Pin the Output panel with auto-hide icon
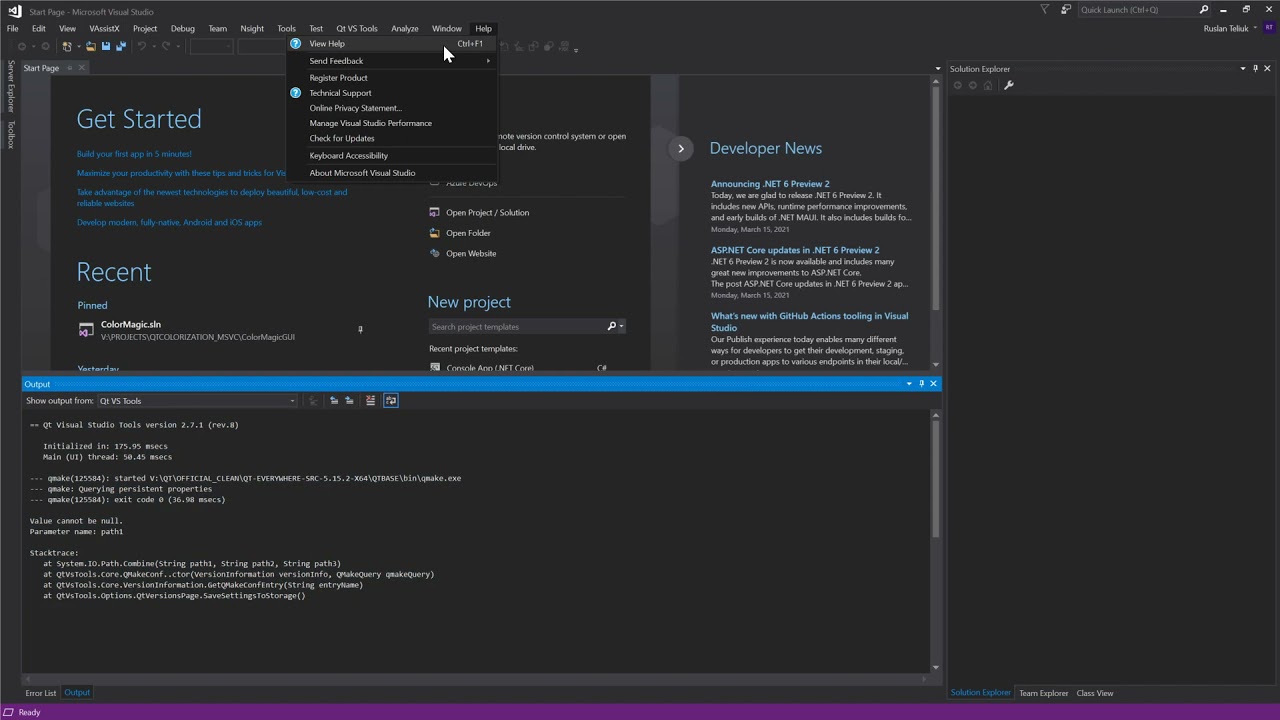 point(921,384)
